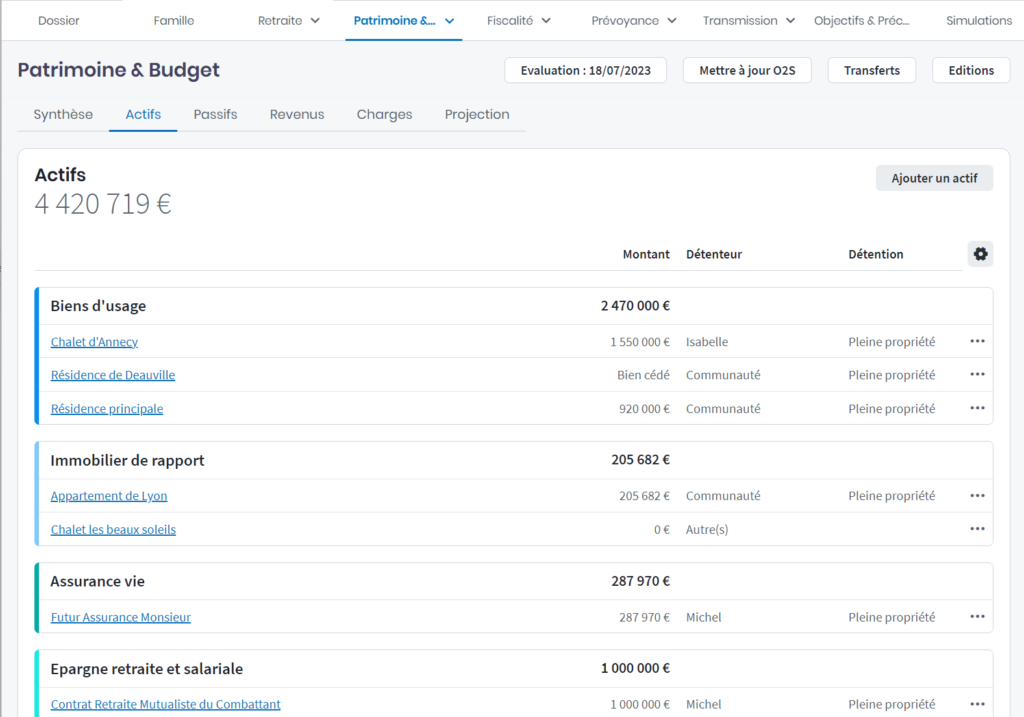The width and height of the screenshot is (1024, 717).
Task: Click the Ajouter un actif button
Action: point(934,178)
